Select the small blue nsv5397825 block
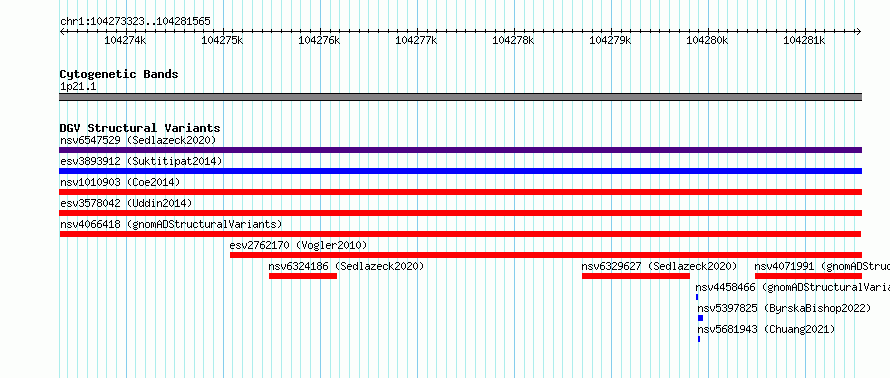Viewport: 890px width, 378px height. [x=700, y=318]
